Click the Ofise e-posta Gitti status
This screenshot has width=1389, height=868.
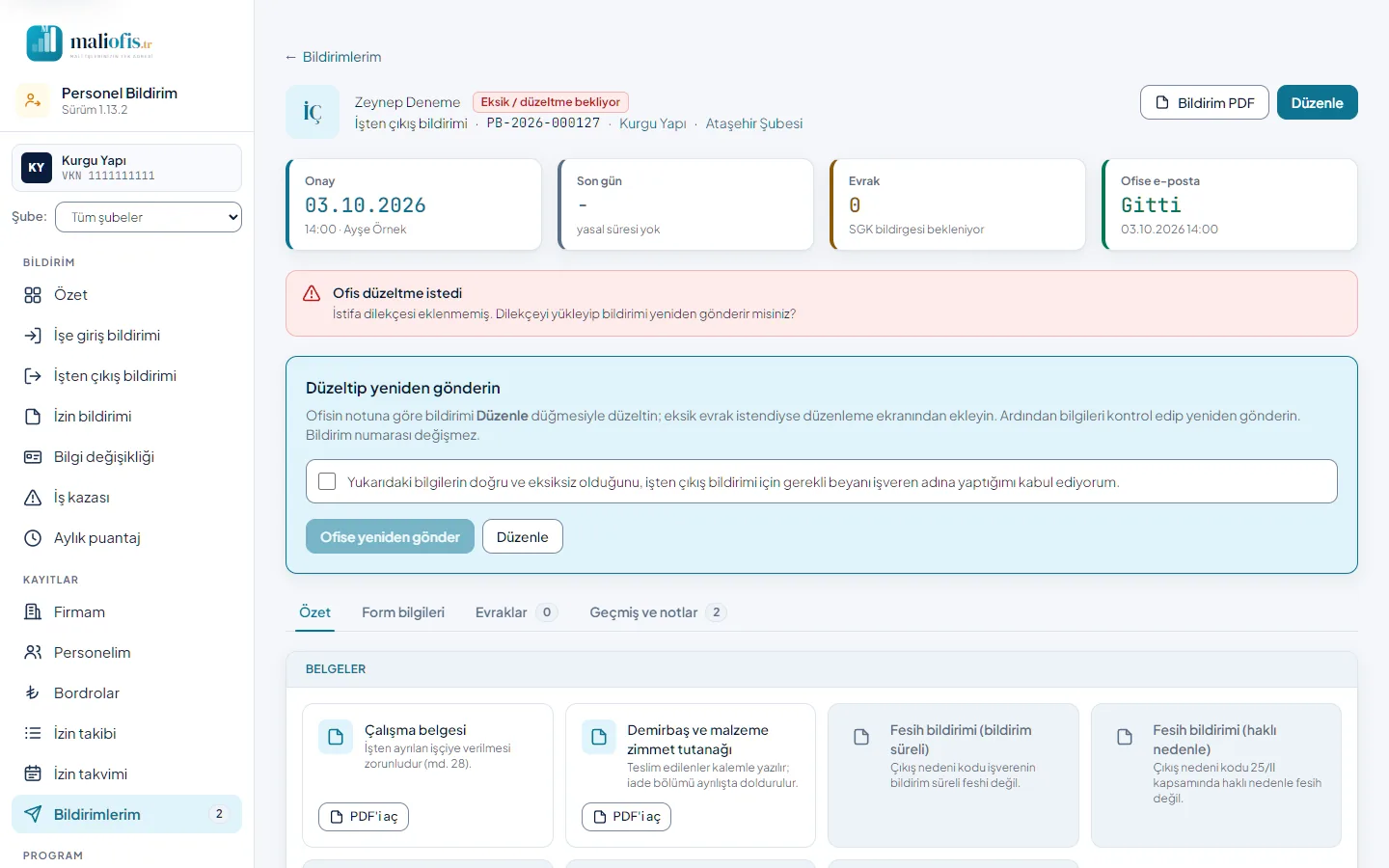[x=1151, y=205]
